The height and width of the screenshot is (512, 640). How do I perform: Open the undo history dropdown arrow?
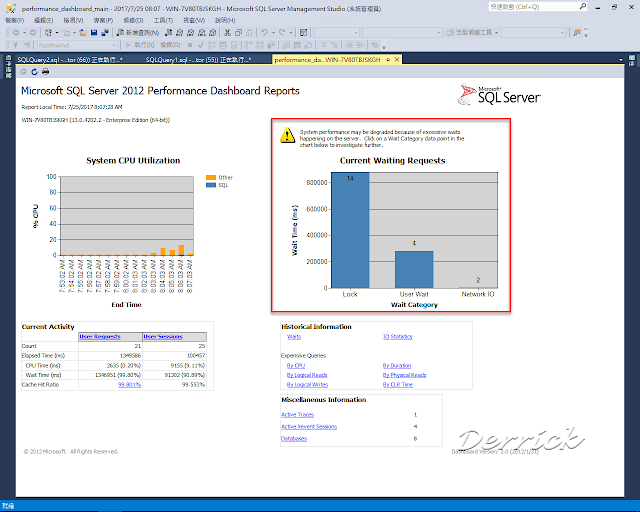(x=273, y=33)
